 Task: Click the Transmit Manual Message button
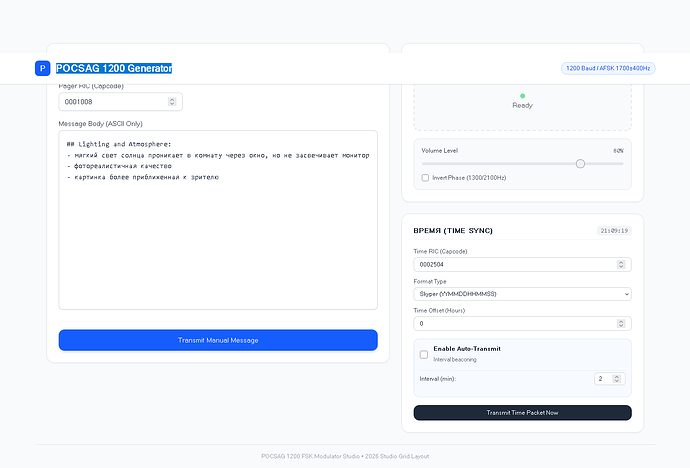point(218,340)
